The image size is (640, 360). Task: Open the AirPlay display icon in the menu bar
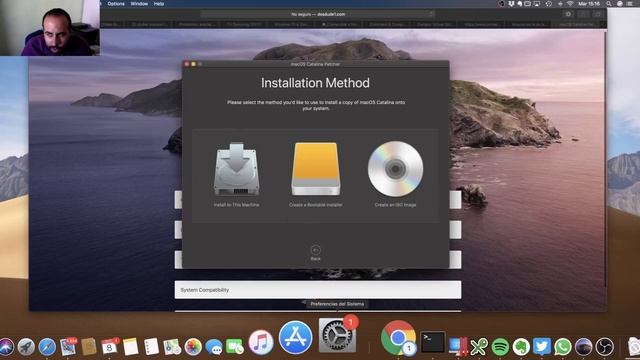click(537, 4)
